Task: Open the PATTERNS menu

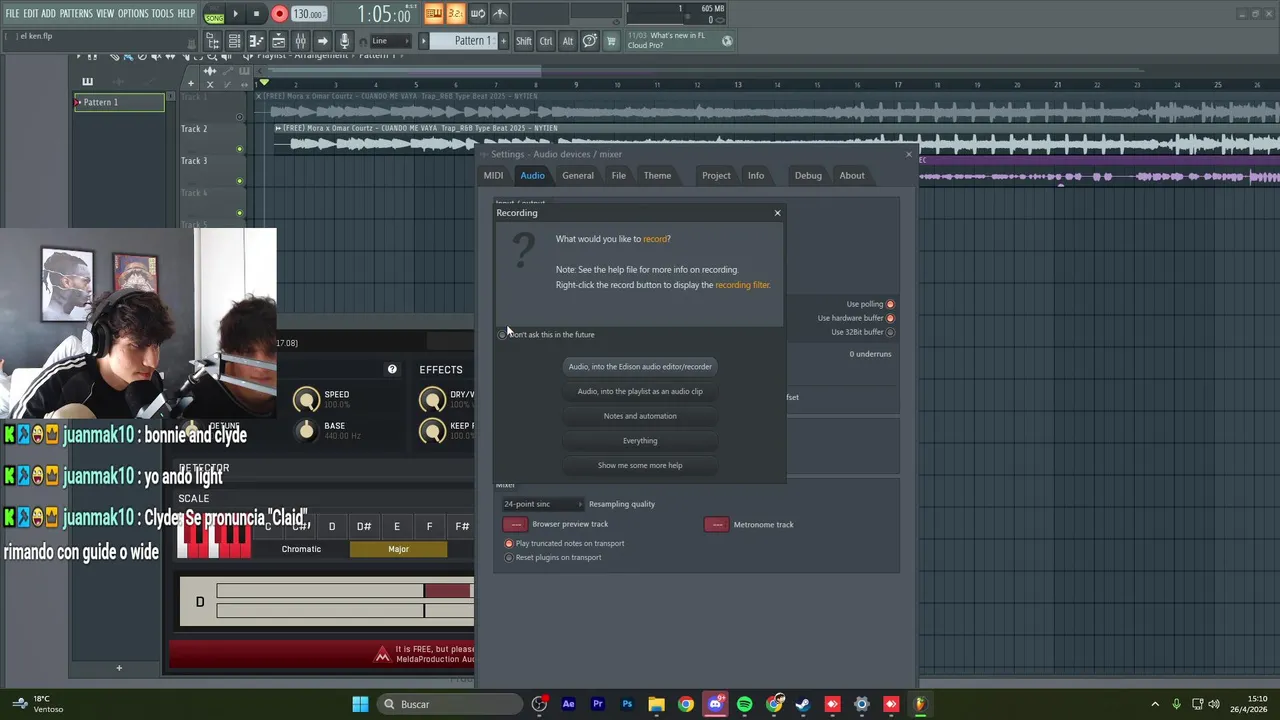Action: 76,13
